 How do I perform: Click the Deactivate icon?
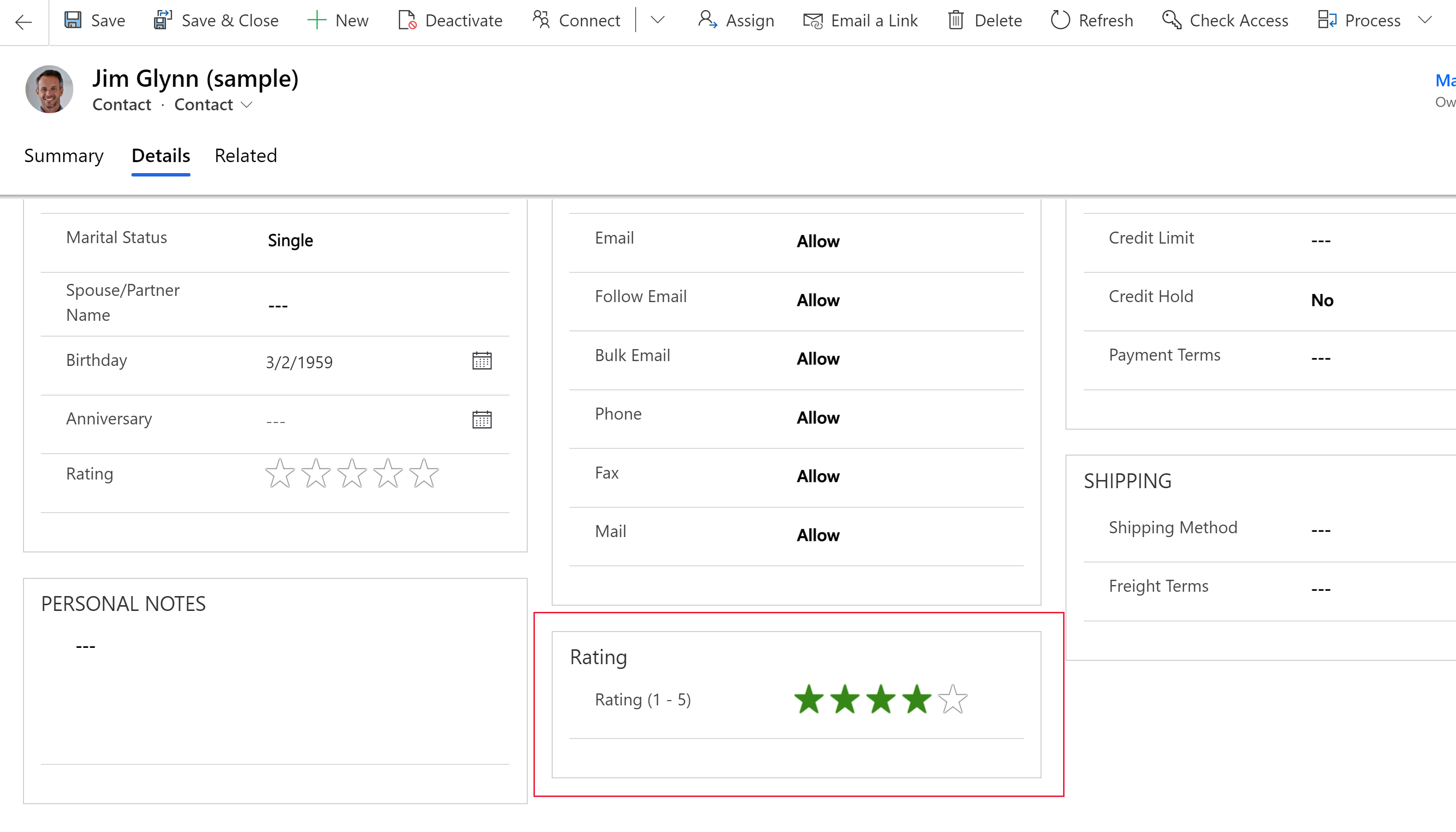(407, 20)
